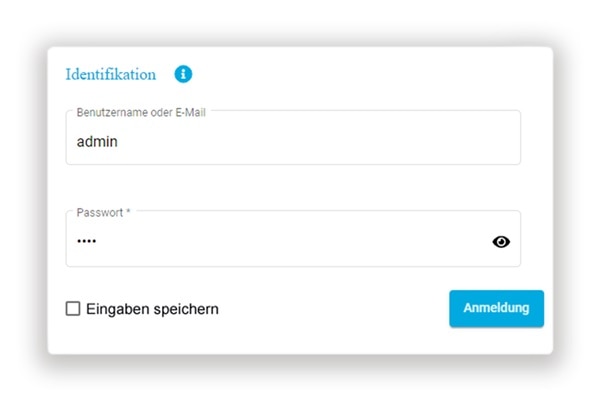
Task: Focus the Passwort input field
Action: (280, 241)
